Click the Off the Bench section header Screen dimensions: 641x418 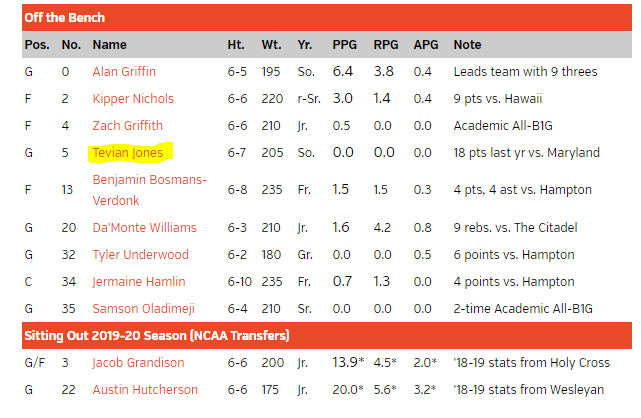pyautogui.click(x=64, y=17)
